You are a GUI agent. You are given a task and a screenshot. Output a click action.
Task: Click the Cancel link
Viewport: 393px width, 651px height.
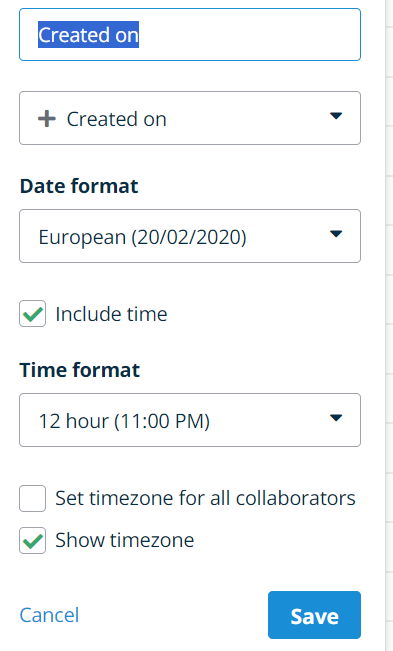coord(49,615)
